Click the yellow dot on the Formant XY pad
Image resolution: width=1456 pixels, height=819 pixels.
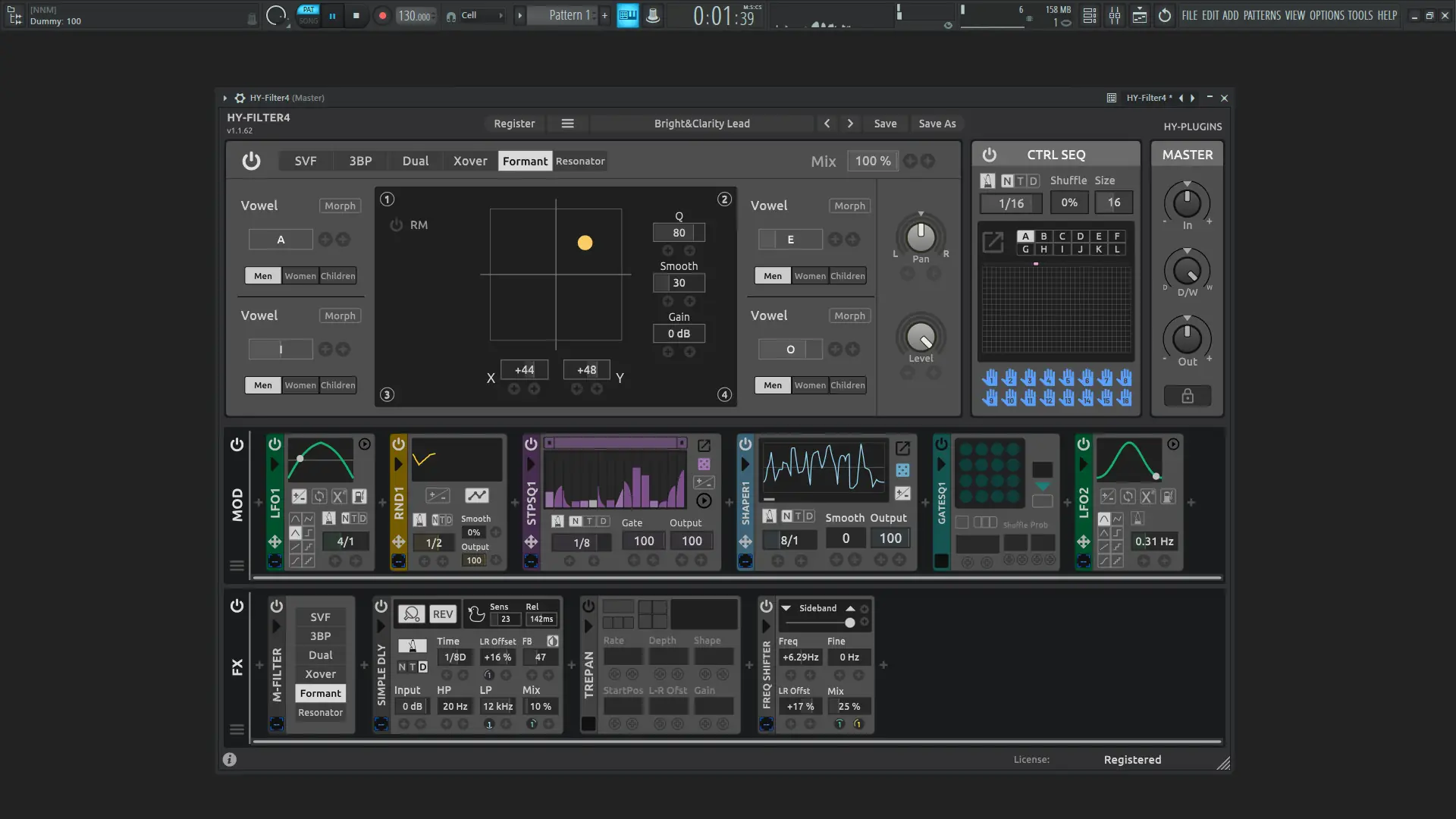[585, 243]
